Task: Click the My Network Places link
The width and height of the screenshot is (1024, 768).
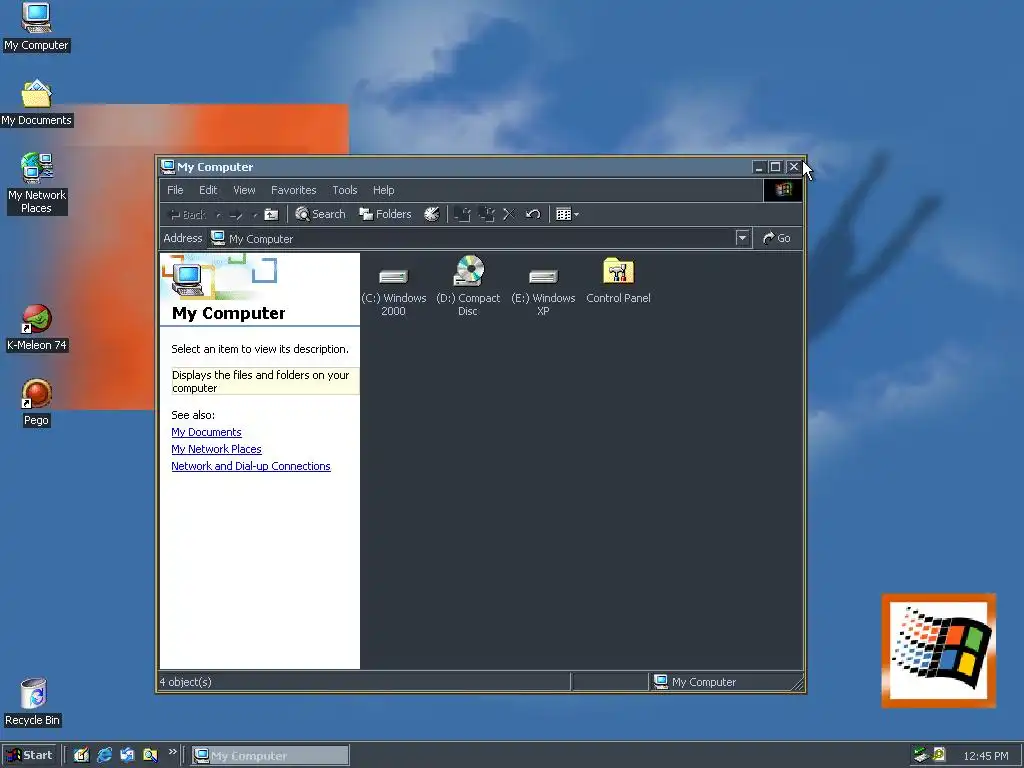Action: click(x=216, y=449)
